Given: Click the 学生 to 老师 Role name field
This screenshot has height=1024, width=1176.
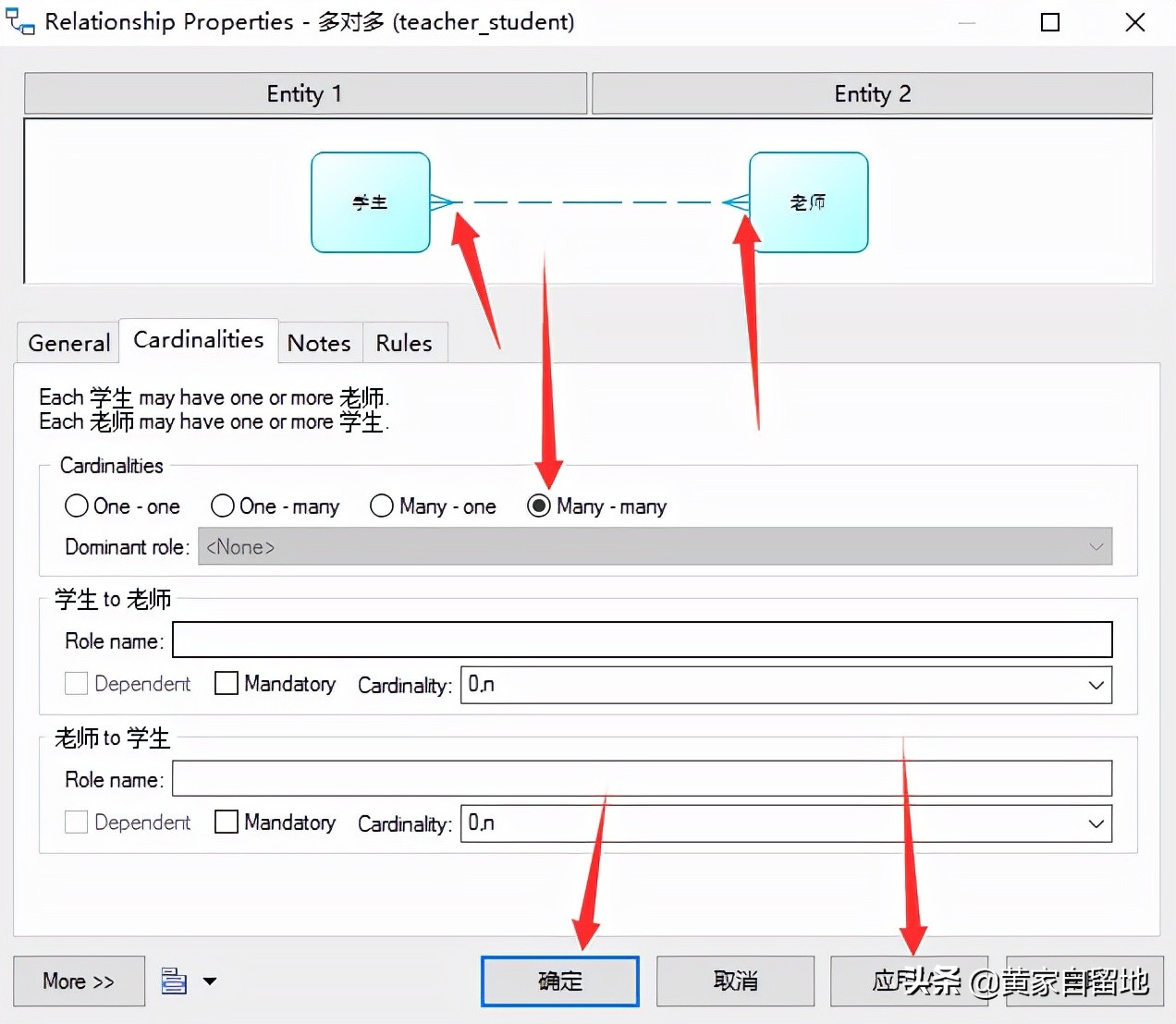Looking at the screenshot, I should tap(642, 640).
